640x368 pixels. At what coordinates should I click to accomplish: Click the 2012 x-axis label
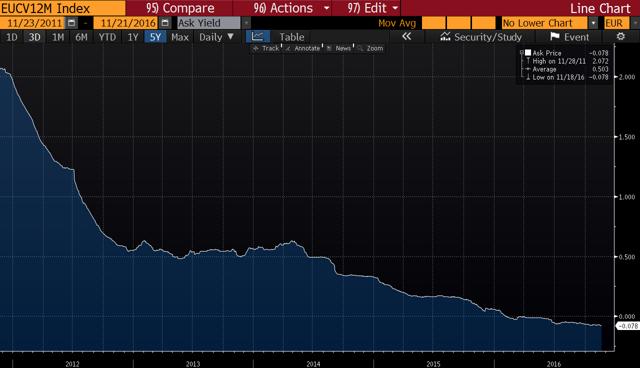coord(72,364)
